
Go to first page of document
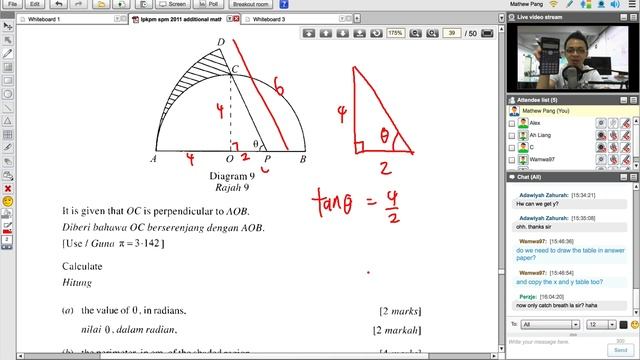(309, 33)
